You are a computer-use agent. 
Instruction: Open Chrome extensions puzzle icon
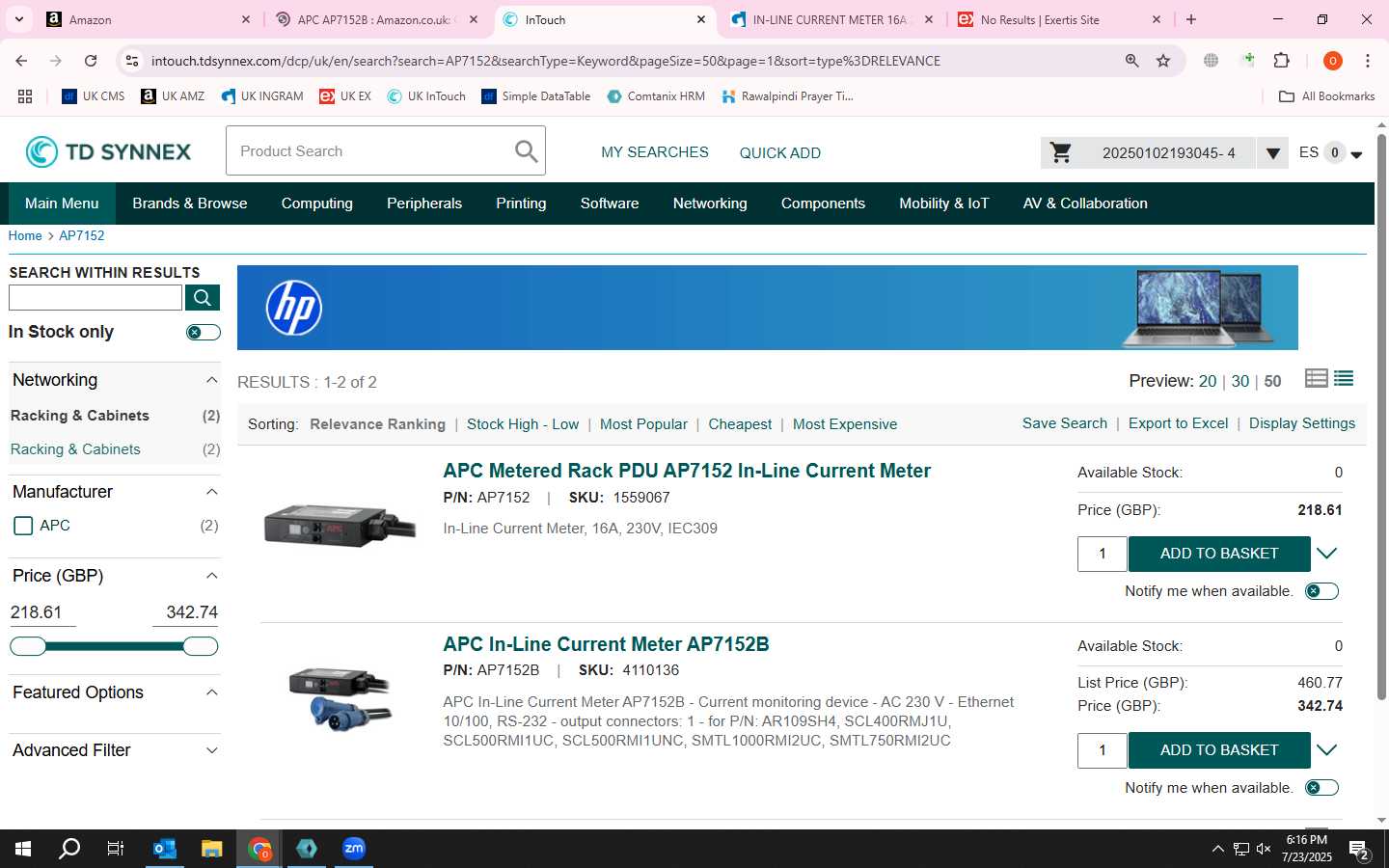coord(1281,61)
